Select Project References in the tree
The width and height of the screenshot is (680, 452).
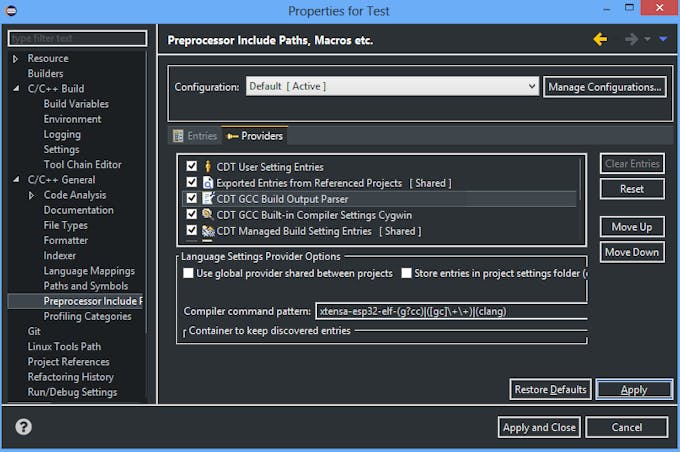coord(69,362)
